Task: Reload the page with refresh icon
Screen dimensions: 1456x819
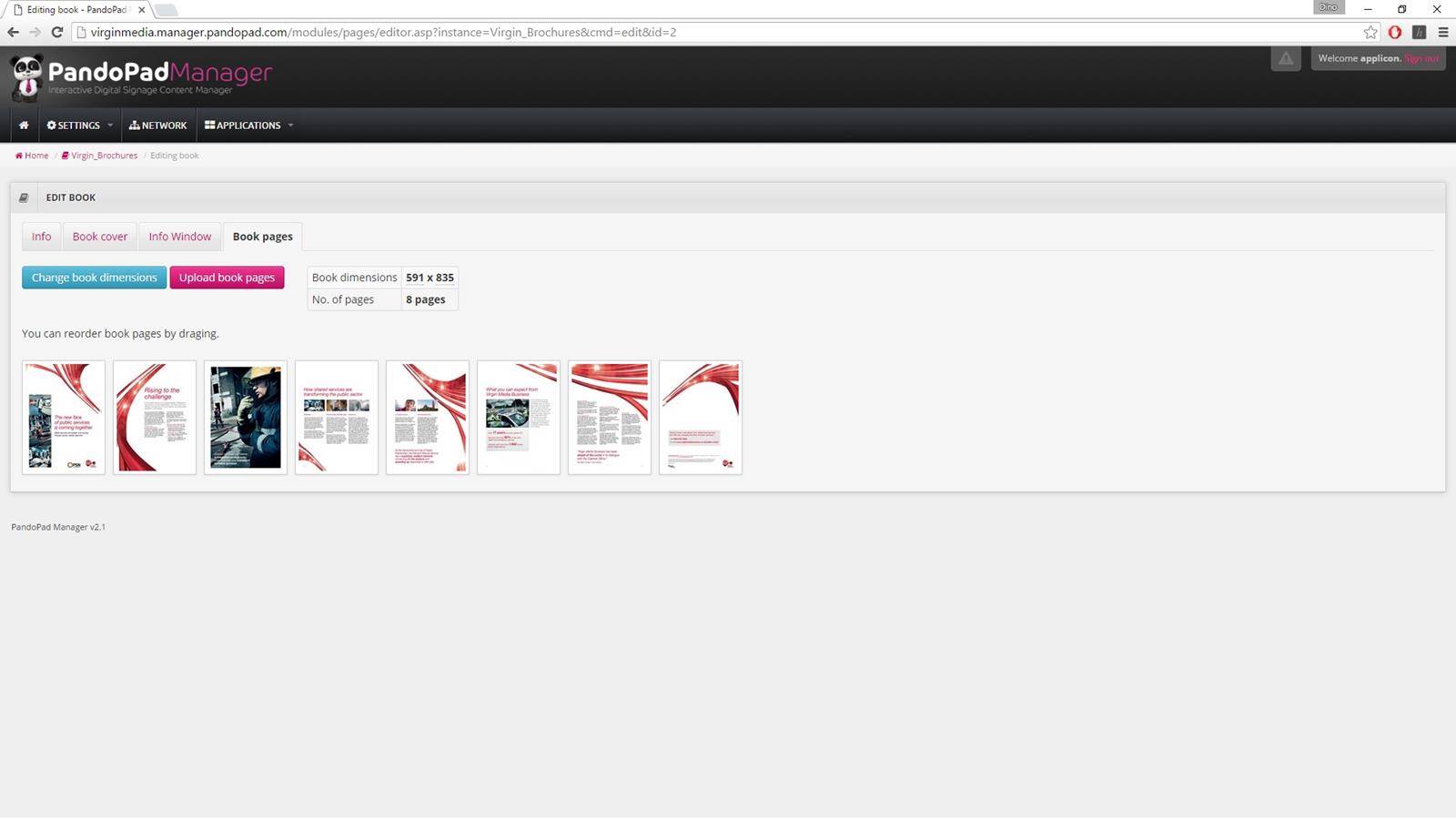Action: 56,32
